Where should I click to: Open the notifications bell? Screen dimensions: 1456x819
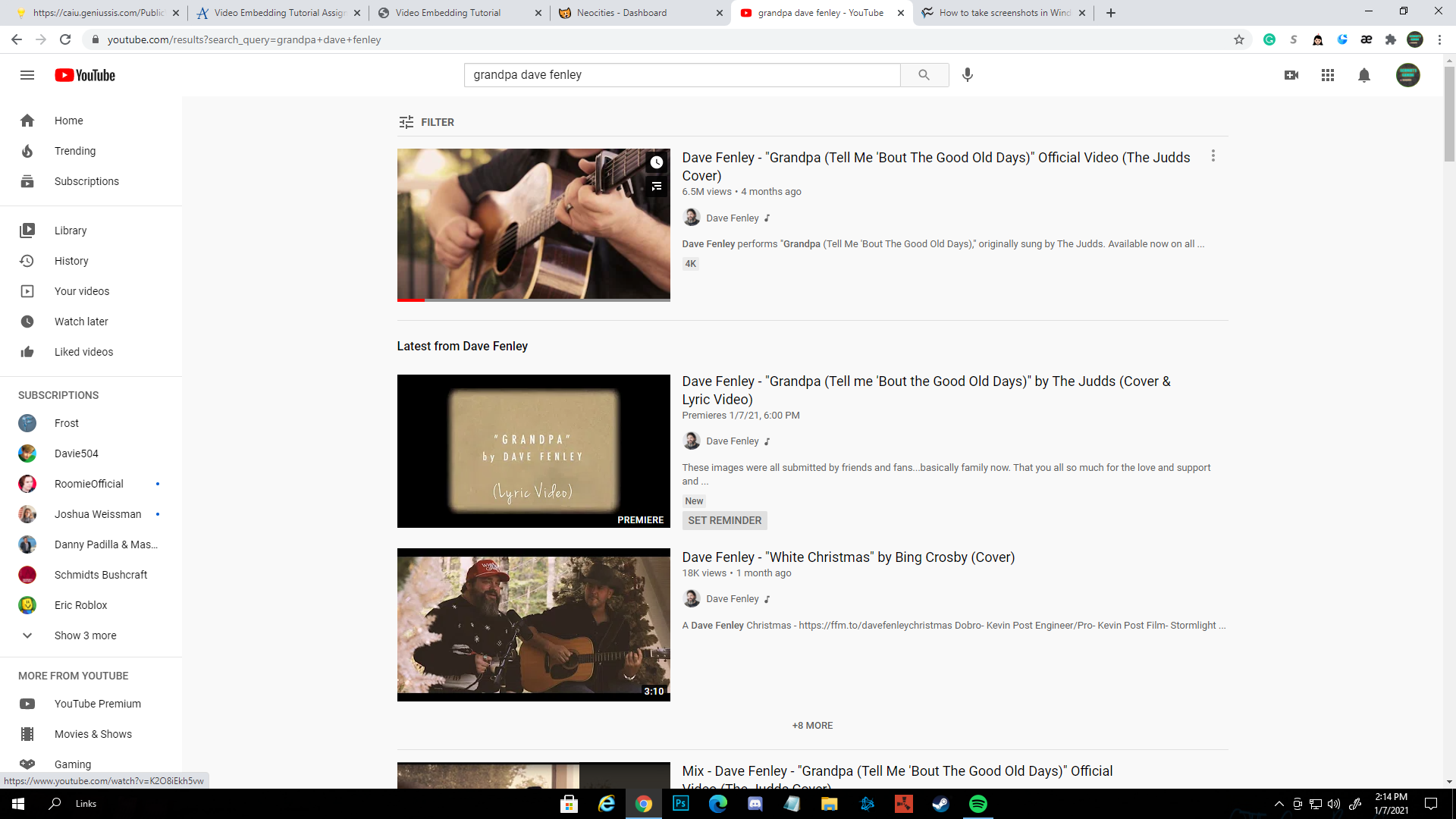(1364, 75)
